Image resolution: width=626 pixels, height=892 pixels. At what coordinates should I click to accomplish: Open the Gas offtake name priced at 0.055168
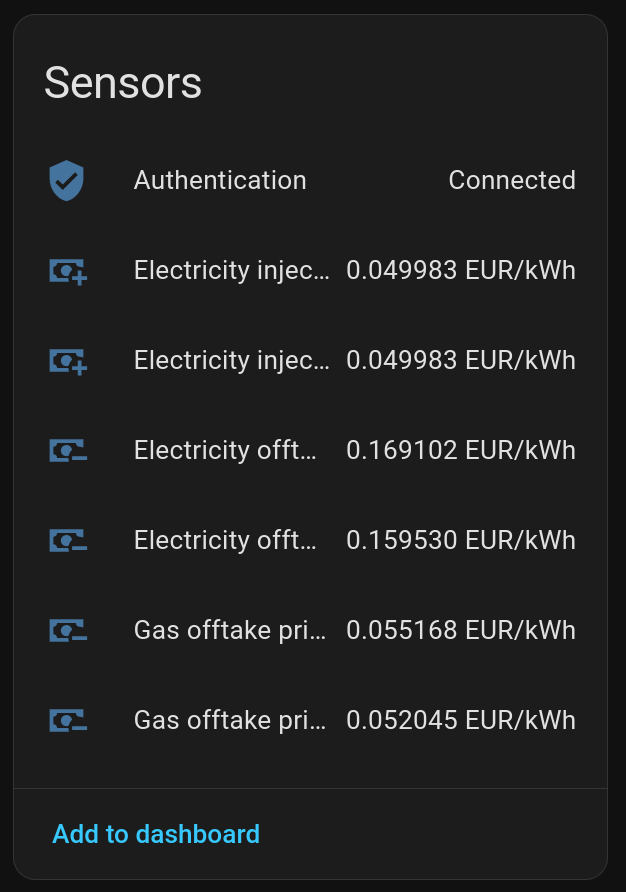tap(230, 631)
